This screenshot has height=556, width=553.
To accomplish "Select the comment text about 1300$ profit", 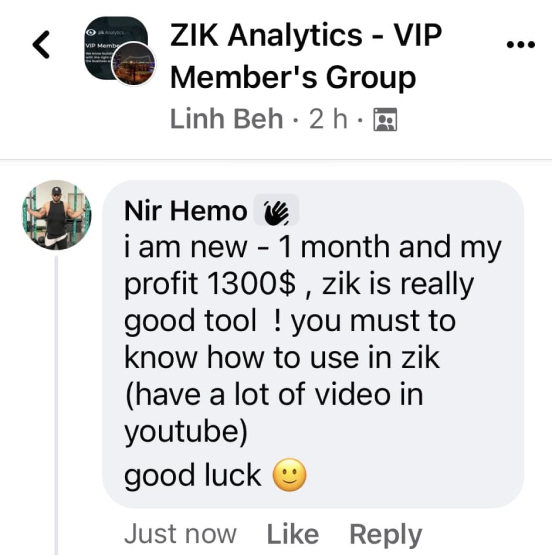I will [x=313, y=339].
